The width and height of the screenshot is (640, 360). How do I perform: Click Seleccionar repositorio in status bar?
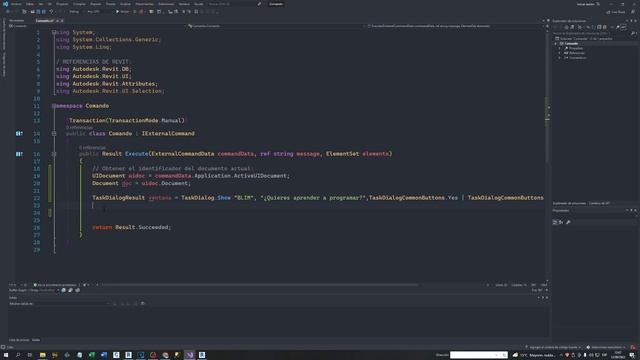[x=606, y=347]
